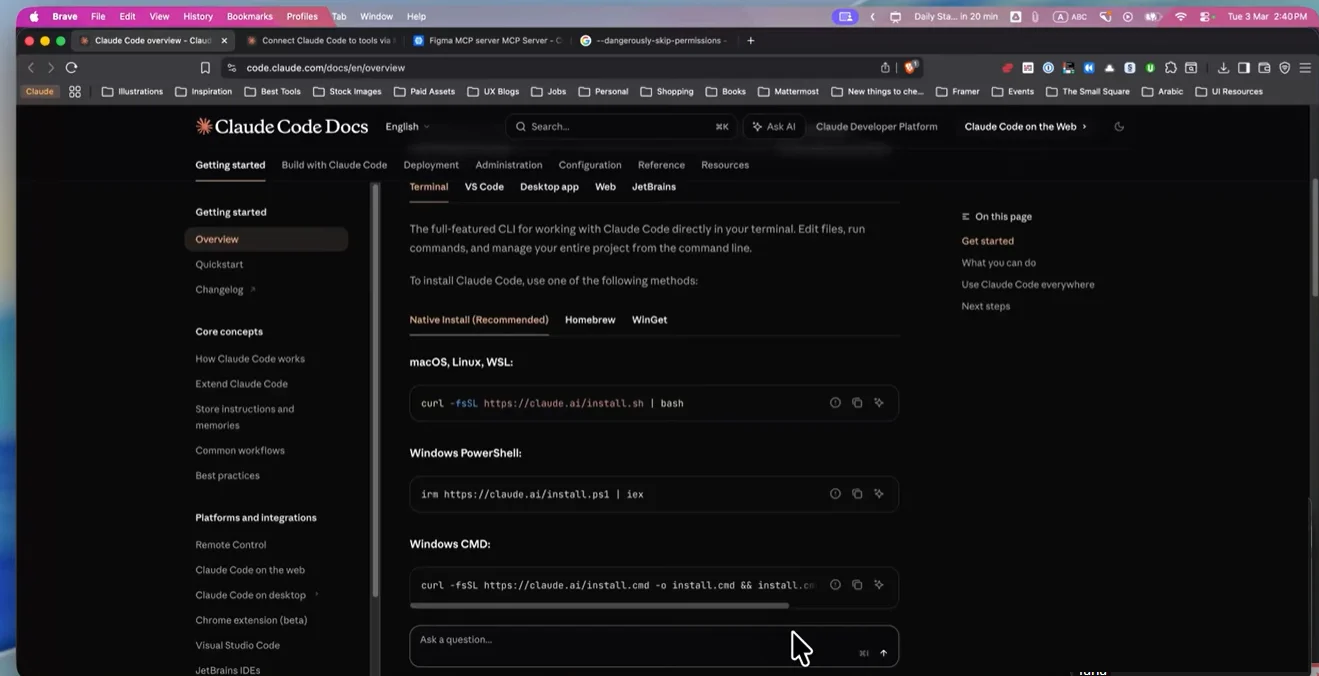Switch to the Desktop app tab
Viewport: 1319px width, 676px height.
(x=549, y=187)
